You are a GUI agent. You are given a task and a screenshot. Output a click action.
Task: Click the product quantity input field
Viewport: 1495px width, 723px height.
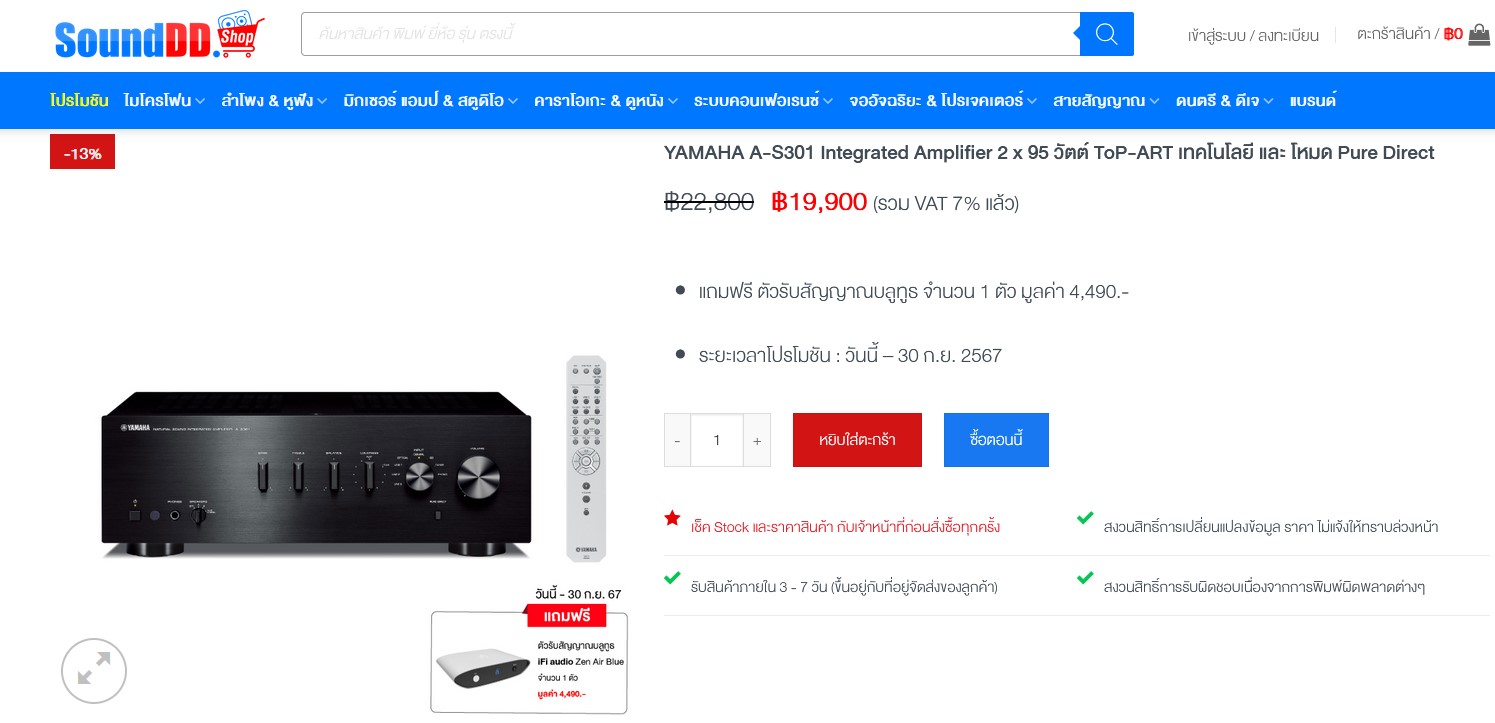click(x=717, y=440)
